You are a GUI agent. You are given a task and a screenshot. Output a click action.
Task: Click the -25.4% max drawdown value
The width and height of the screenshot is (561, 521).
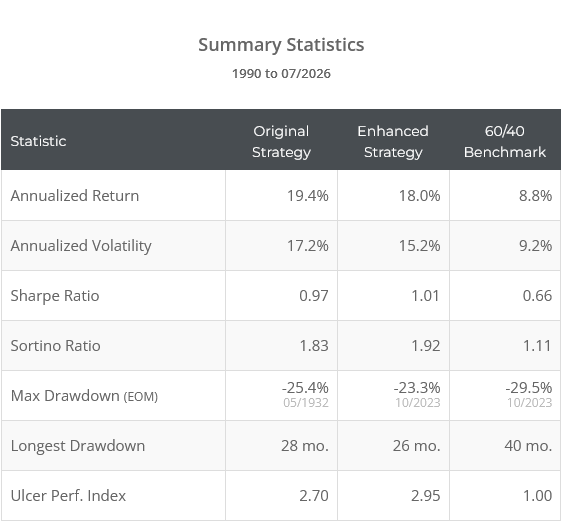click(305, 388)
